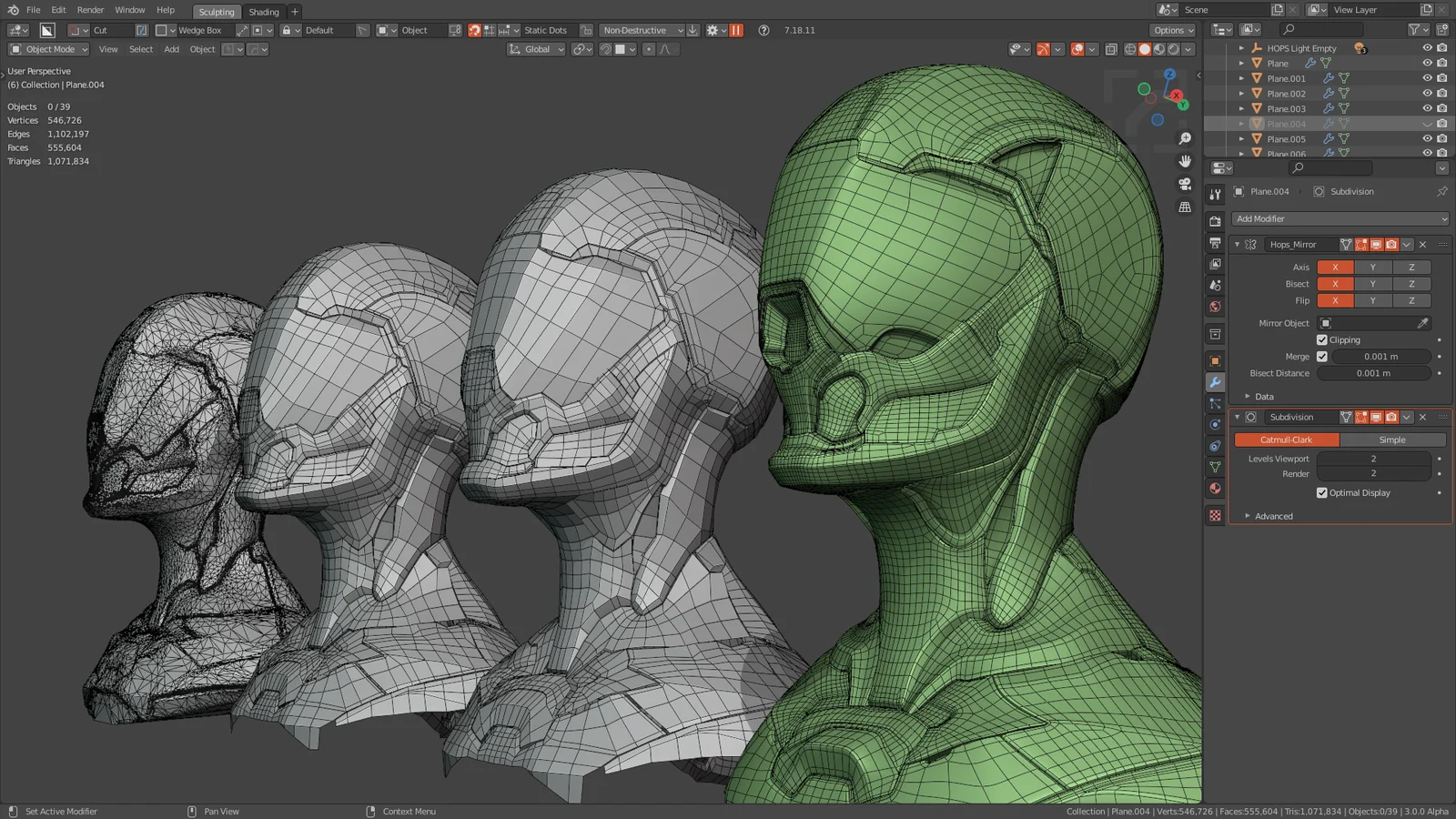The height and width of the screenshot is (819, 1456).
Task: Open the Render Properties tab
Action: (1215, 220)
